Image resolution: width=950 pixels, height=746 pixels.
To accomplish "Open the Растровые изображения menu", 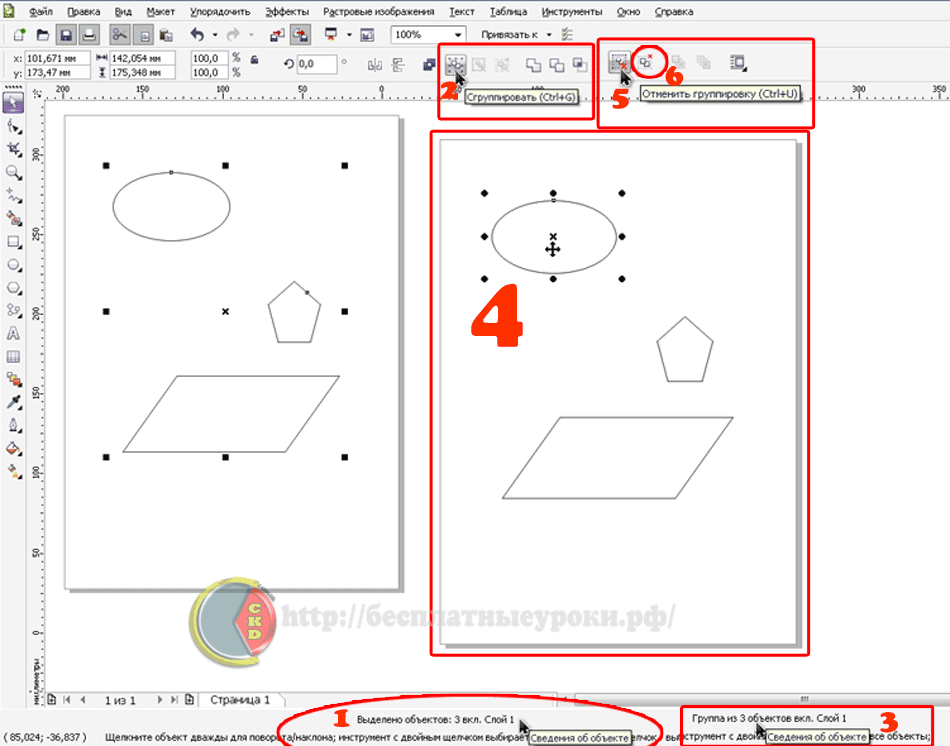I will pyautogui.click(x=379, y=12).
